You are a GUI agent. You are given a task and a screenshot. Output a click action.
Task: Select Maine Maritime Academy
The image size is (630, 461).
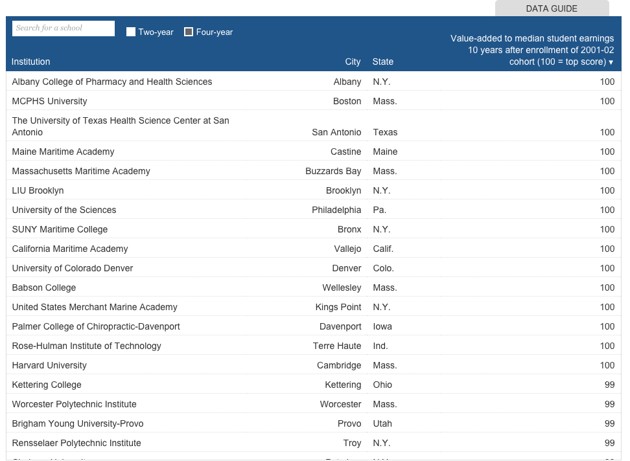[63, 152]
